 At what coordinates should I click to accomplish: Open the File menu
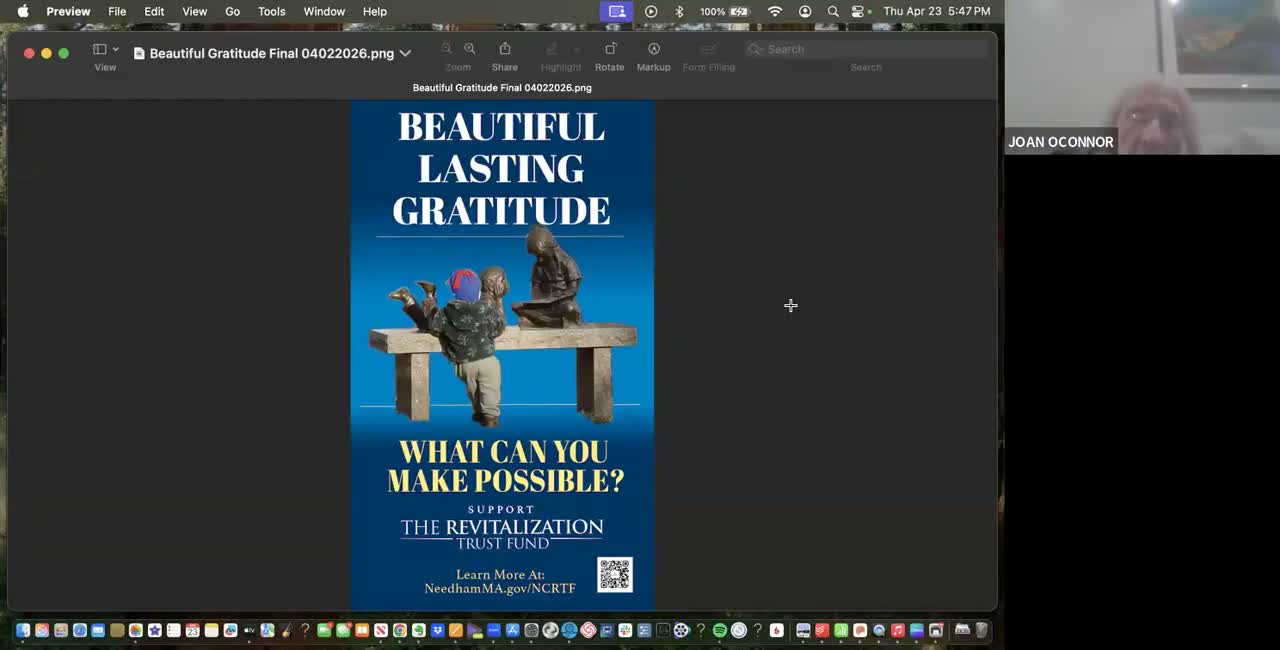tap(117, 11)
